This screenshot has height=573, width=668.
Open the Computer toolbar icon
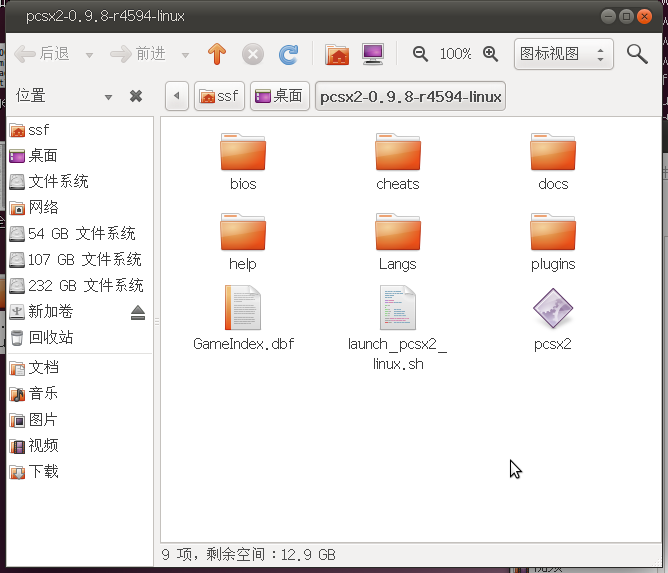coord(373,54)
